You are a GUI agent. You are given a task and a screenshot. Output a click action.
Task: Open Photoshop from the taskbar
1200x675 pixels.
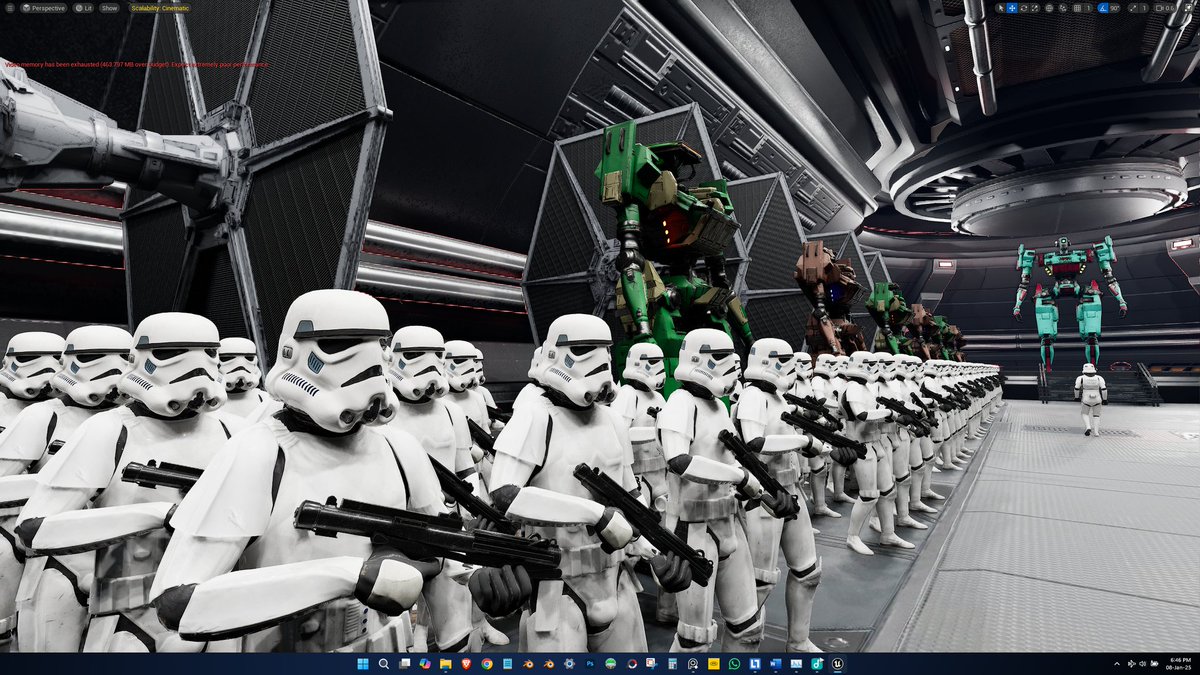590,664
